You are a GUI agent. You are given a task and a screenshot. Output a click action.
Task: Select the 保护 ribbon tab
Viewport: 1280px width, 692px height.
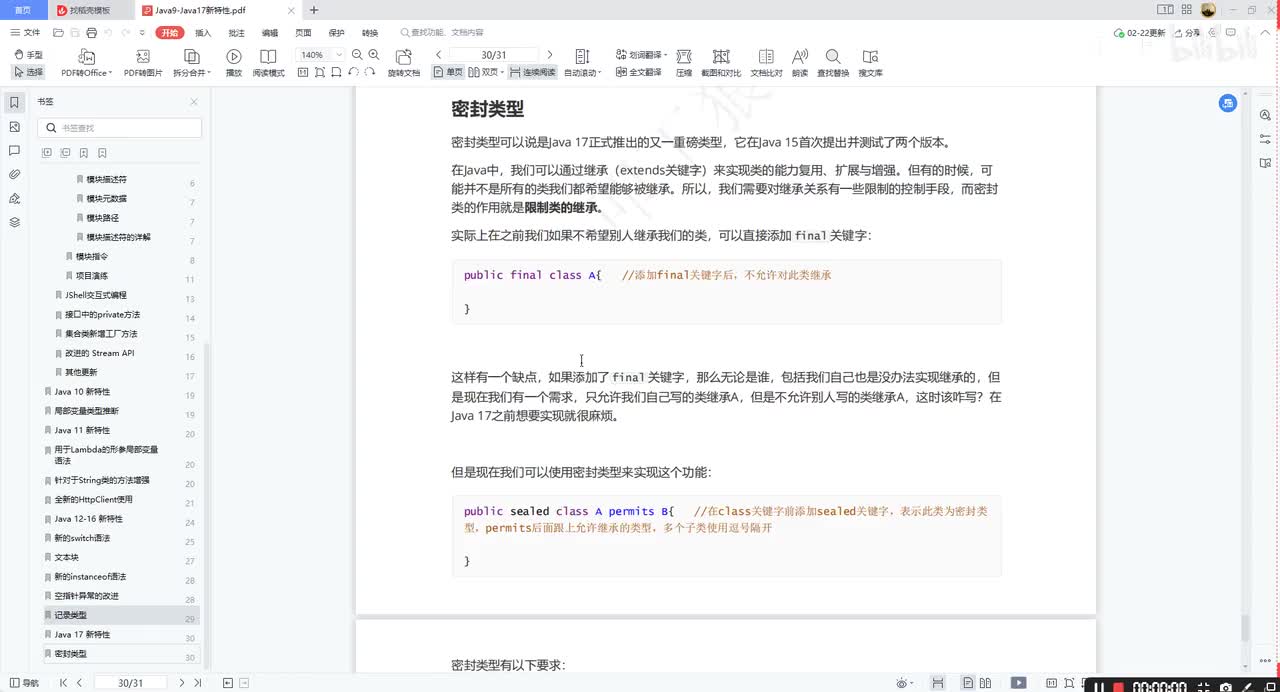[337, 32]
